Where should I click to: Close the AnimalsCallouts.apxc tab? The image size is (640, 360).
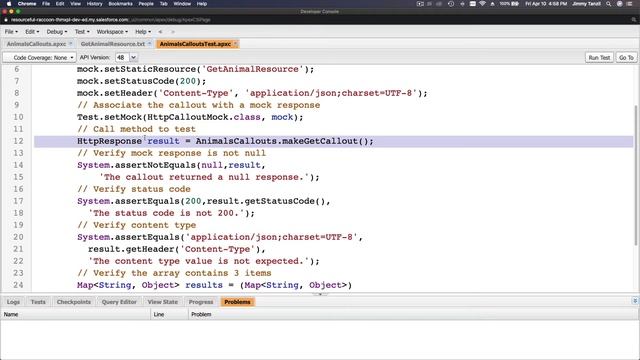(71, 44)
